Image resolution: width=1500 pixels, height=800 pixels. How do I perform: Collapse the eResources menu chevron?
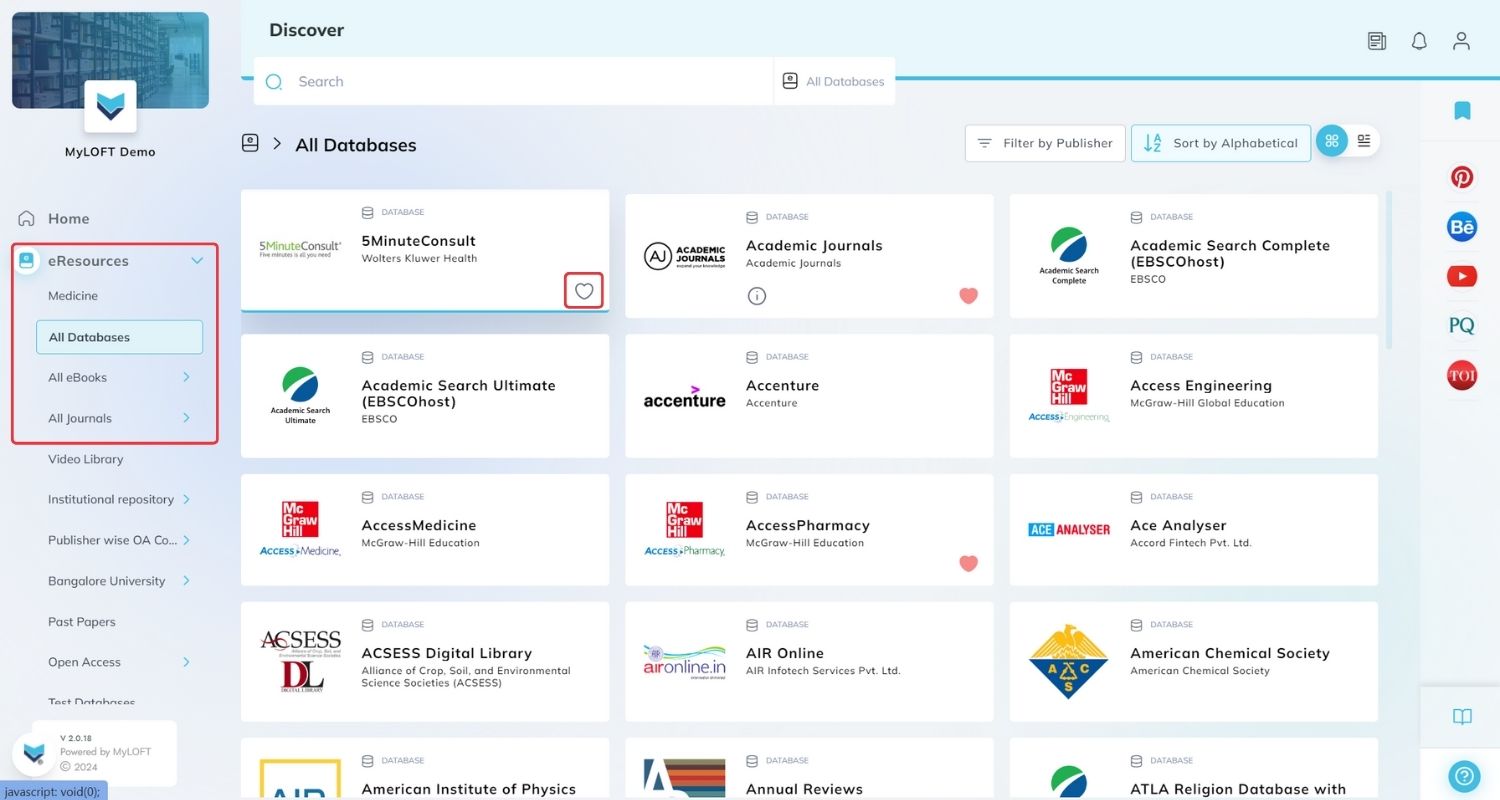[x=197, y=261]
